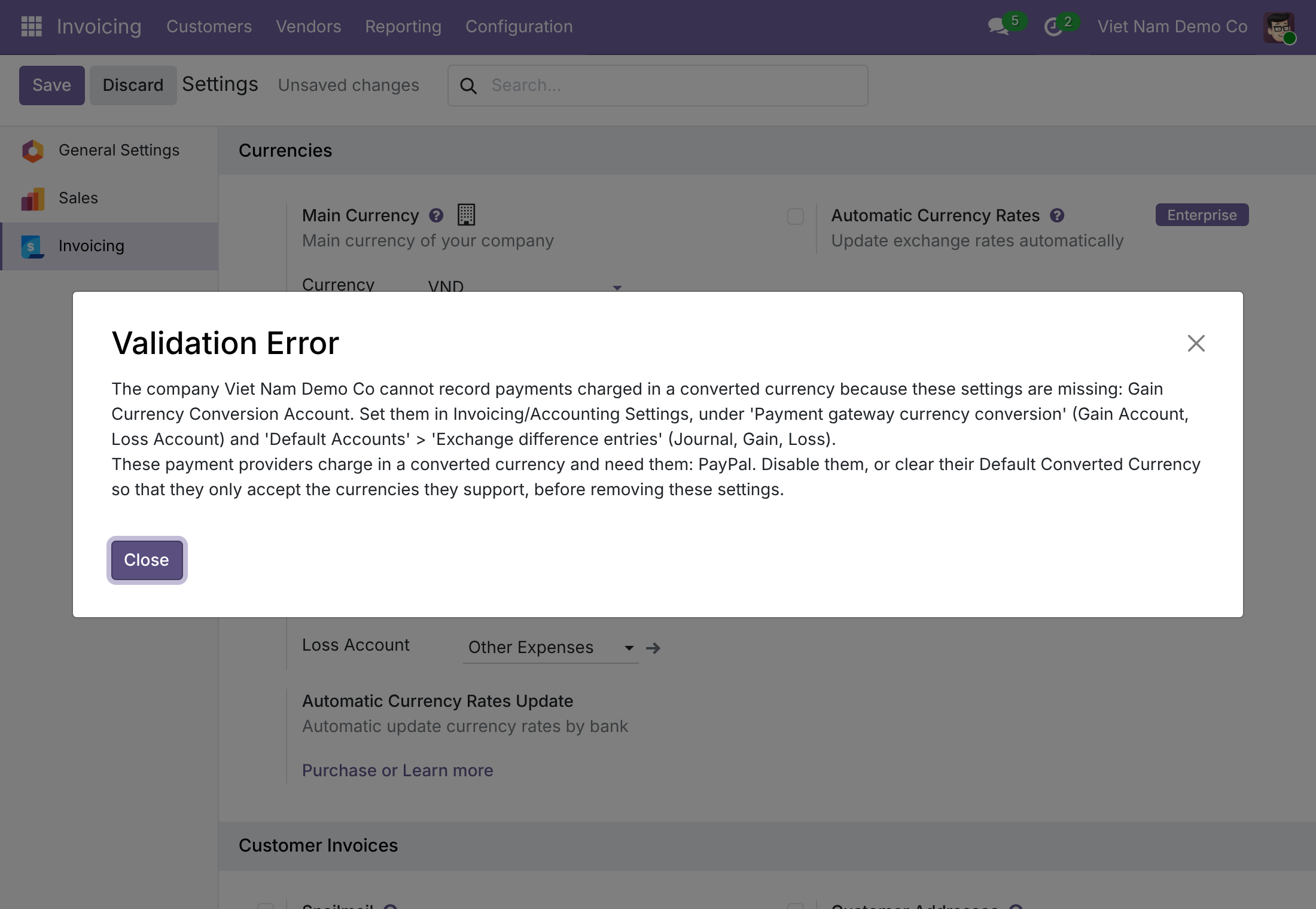Select the Invoicing settings tab
Image resolution: width=1316 pixels, height=909 pixels.
(109, 246)
